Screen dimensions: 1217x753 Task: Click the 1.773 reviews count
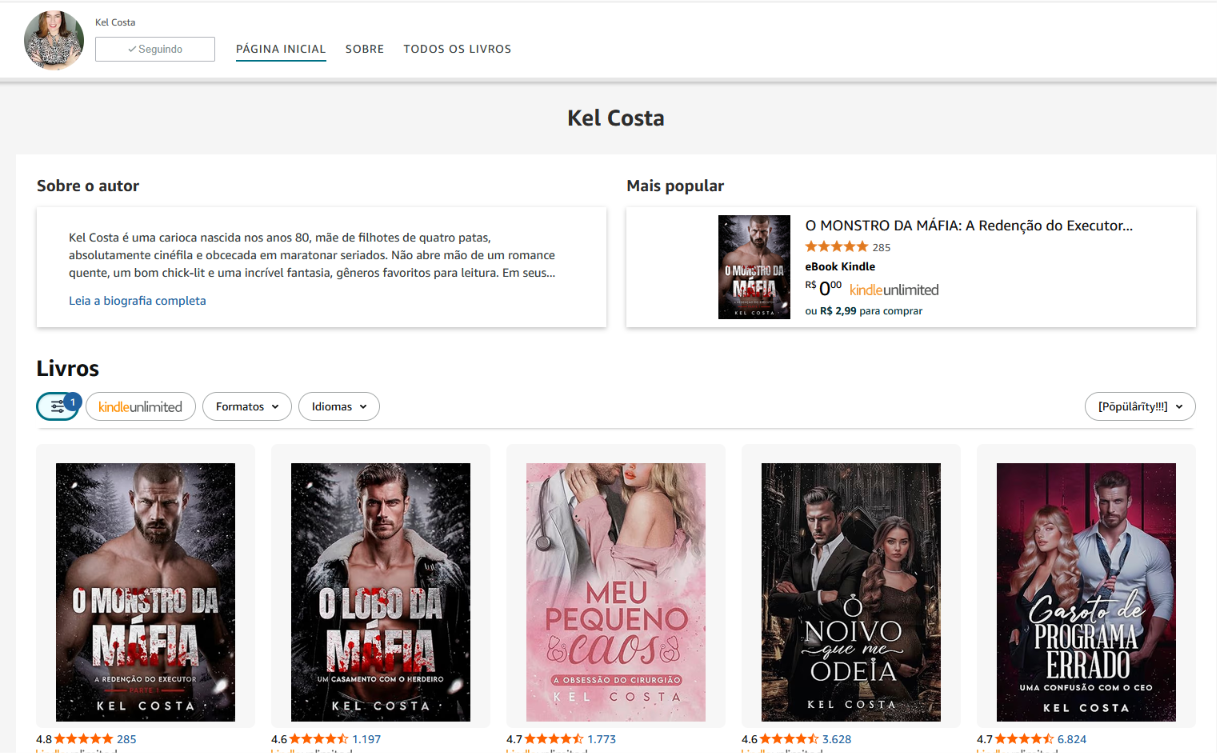601,740
